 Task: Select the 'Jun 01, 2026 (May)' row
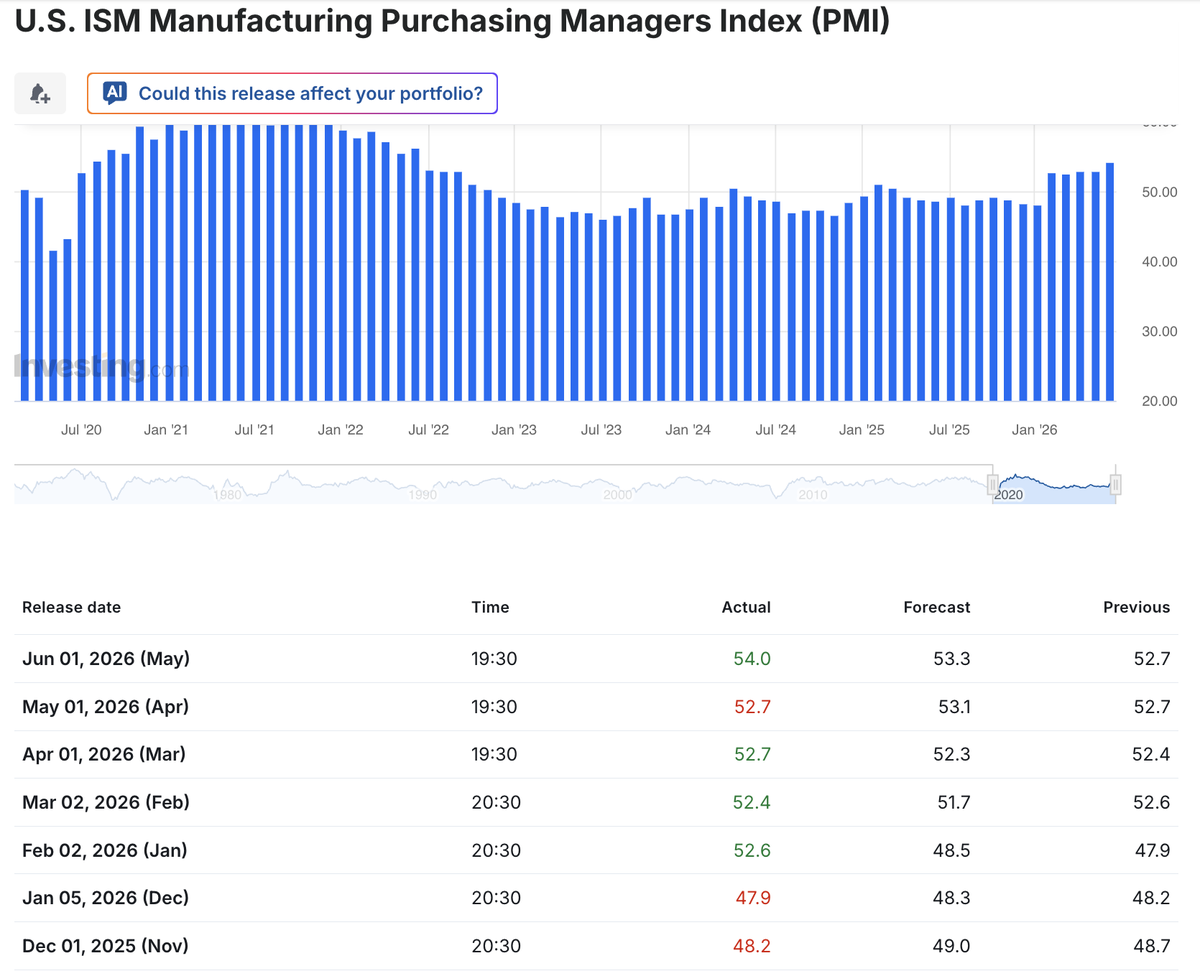[596, 659]
